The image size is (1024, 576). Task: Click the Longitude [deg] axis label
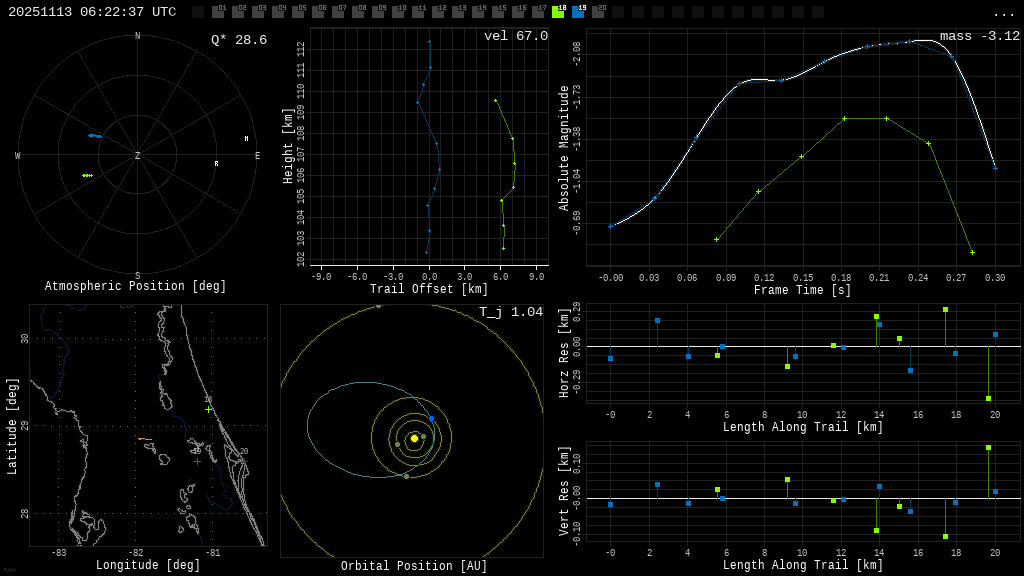[148, 565]
